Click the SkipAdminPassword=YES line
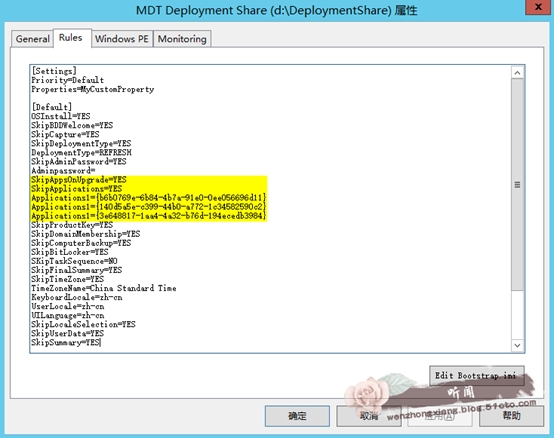 79,161
